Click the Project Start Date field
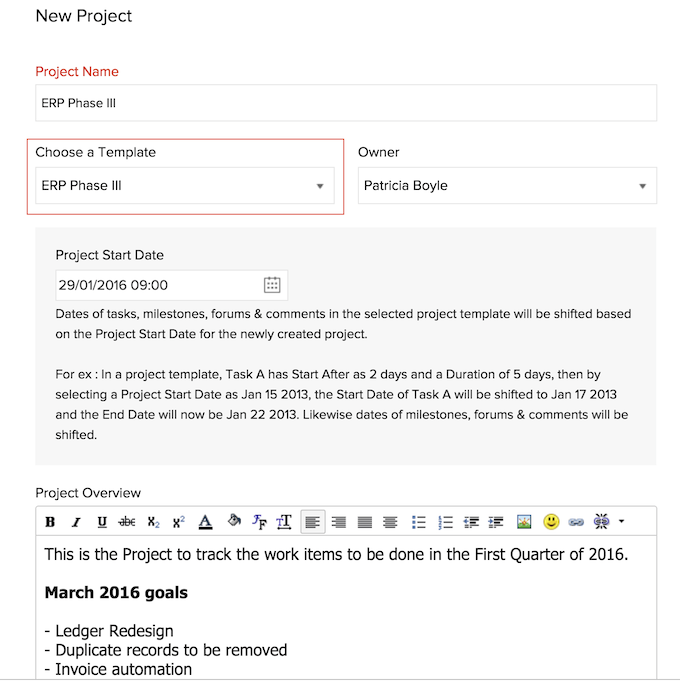Image resolution: width=680 pixels, height=681 pixels. click(172, 285)
